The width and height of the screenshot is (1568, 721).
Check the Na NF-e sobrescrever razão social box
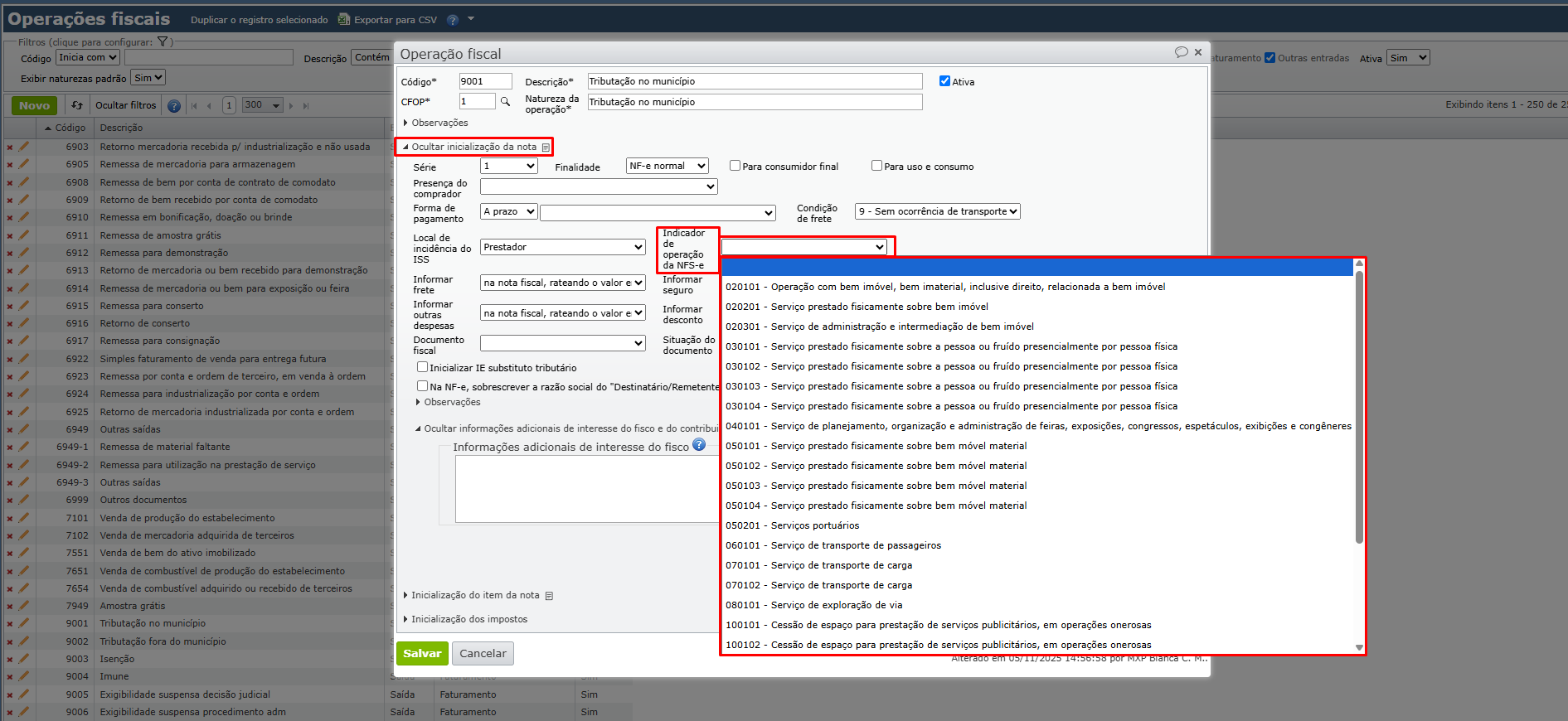tap(422, 386)
